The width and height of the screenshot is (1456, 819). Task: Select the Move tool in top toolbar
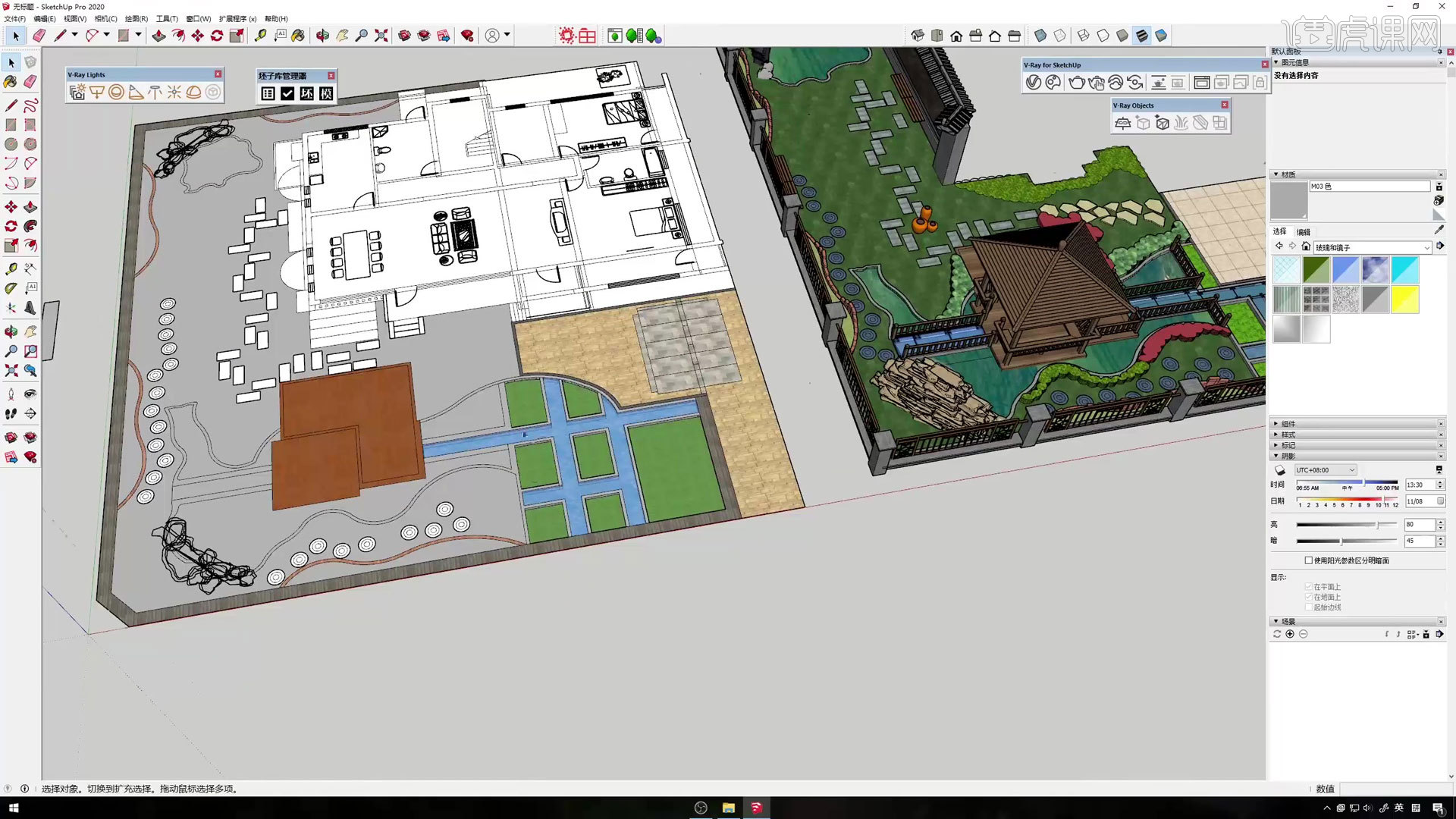click(x=197, y=36)
